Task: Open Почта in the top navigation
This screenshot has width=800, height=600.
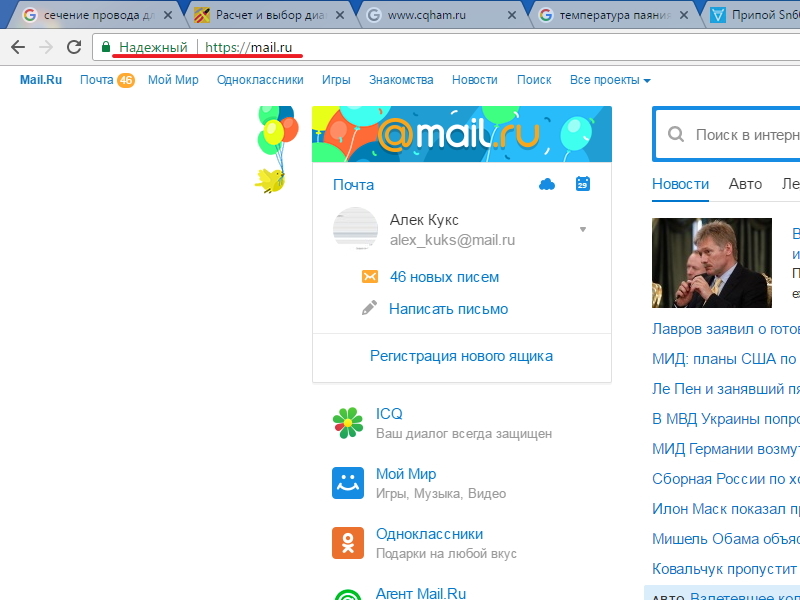Action: point(96,80)
